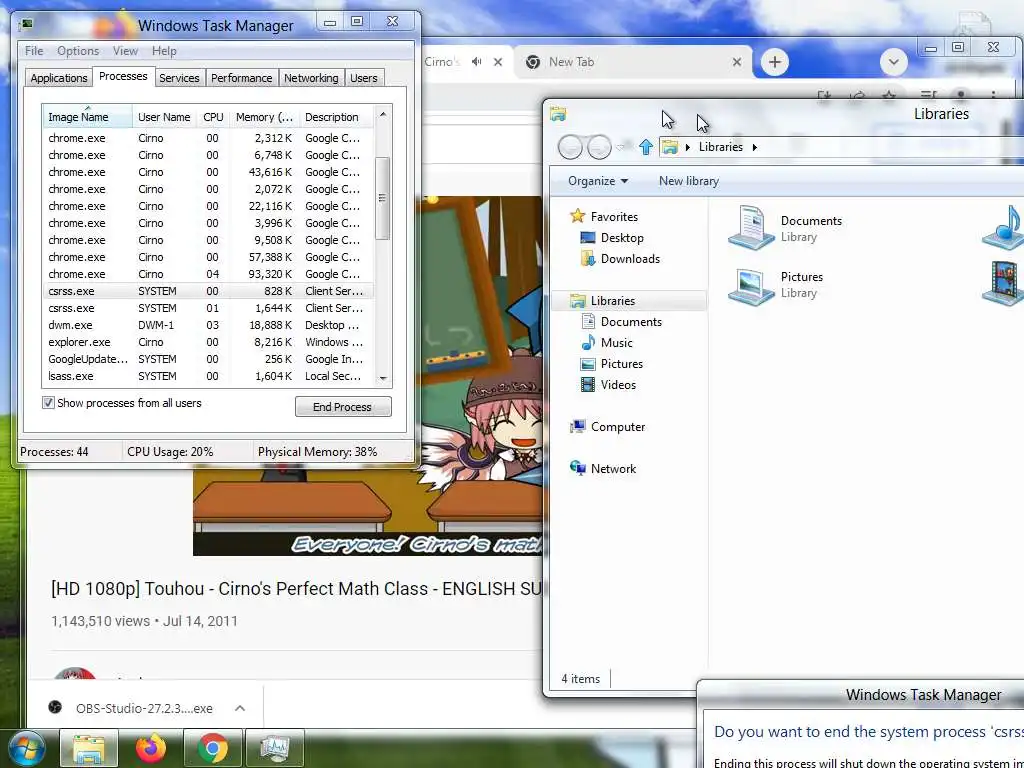
Task: Select the dwm.exe process row
Action: tap(208, 325)
